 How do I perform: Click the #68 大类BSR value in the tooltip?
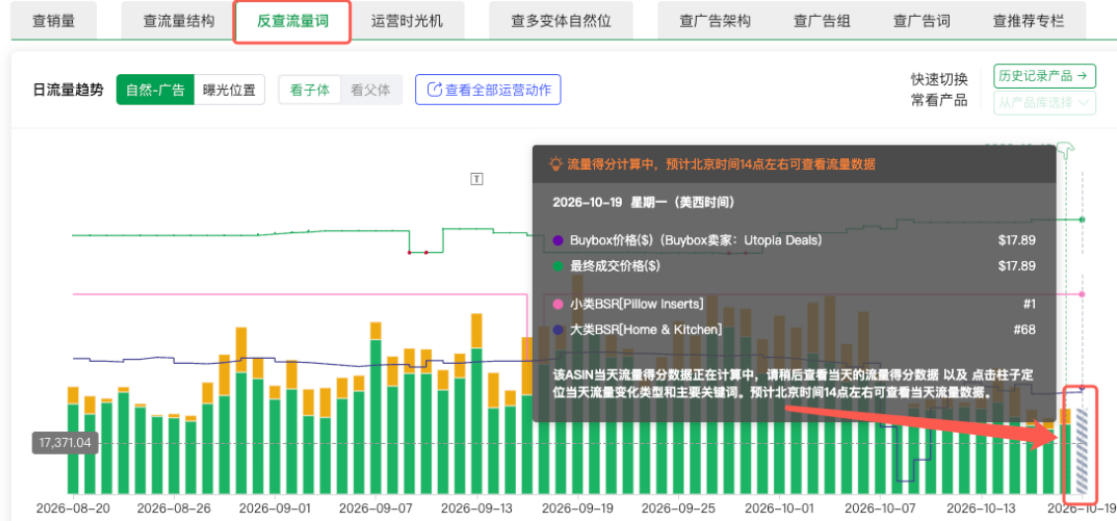tap(1025, 329)
